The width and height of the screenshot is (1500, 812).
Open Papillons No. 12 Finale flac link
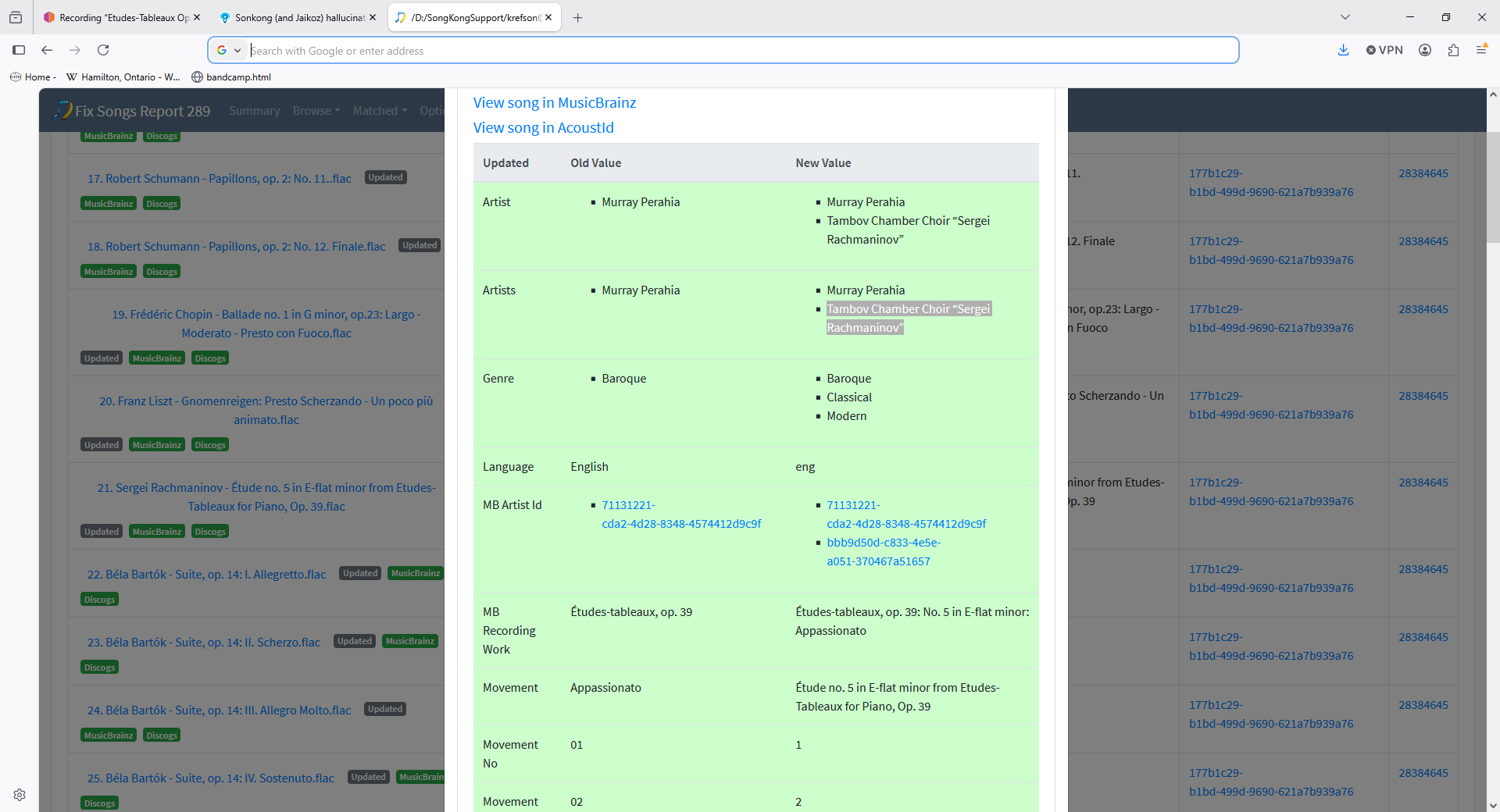(237, 246)
